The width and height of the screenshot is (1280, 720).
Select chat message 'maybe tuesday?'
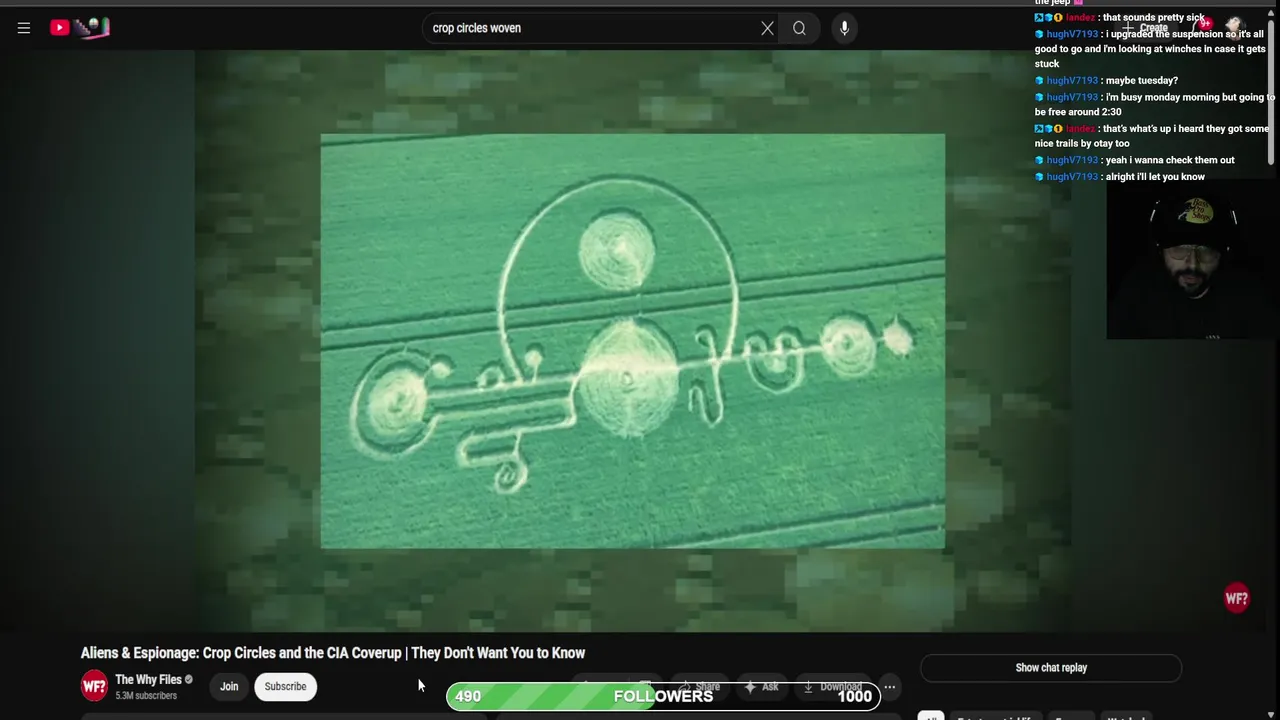point(1141,80)
